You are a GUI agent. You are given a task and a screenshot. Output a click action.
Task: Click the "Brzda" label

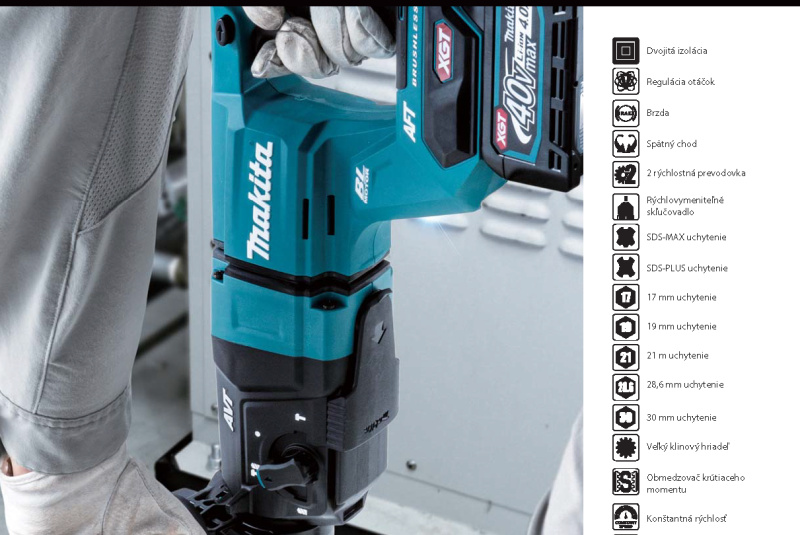click(658, 113)
